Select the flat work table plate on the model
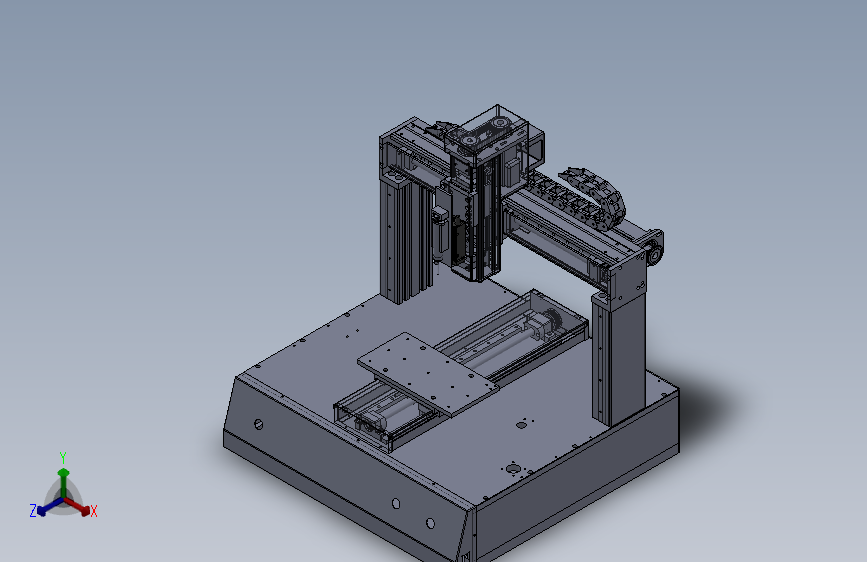 [428, 373]
